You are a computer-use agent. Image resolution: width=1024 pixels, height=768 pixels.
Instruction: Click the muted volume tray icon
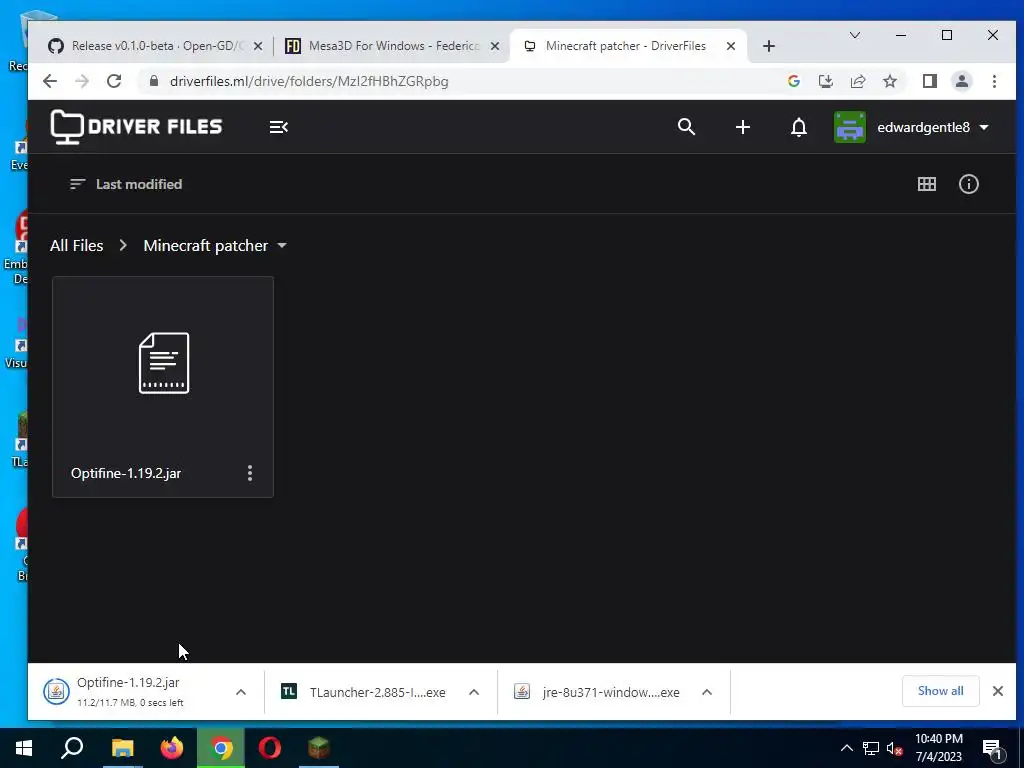895,748
